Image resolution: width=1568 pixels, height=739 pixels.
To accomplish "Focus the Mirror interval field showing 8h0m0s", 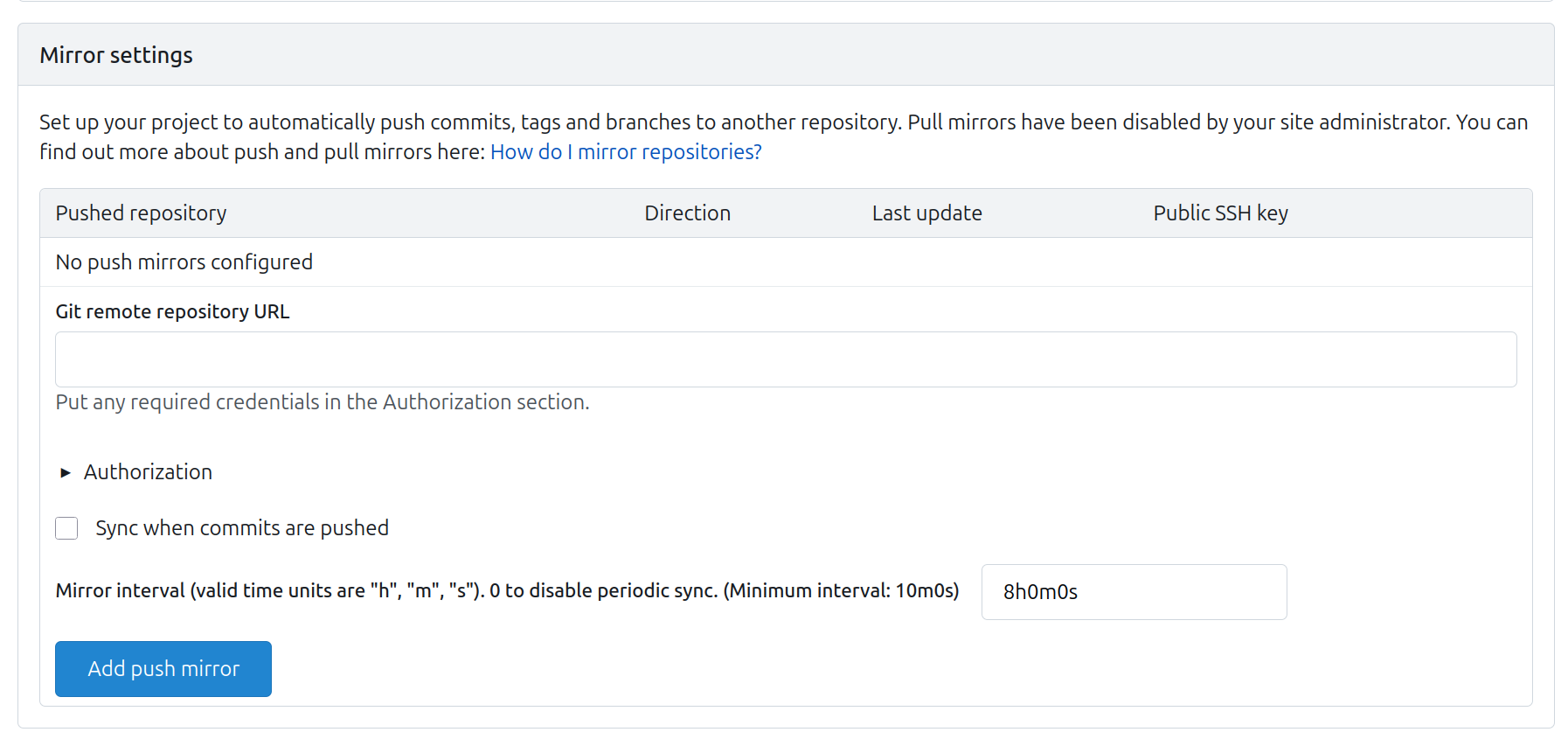I will [1133, 592].
